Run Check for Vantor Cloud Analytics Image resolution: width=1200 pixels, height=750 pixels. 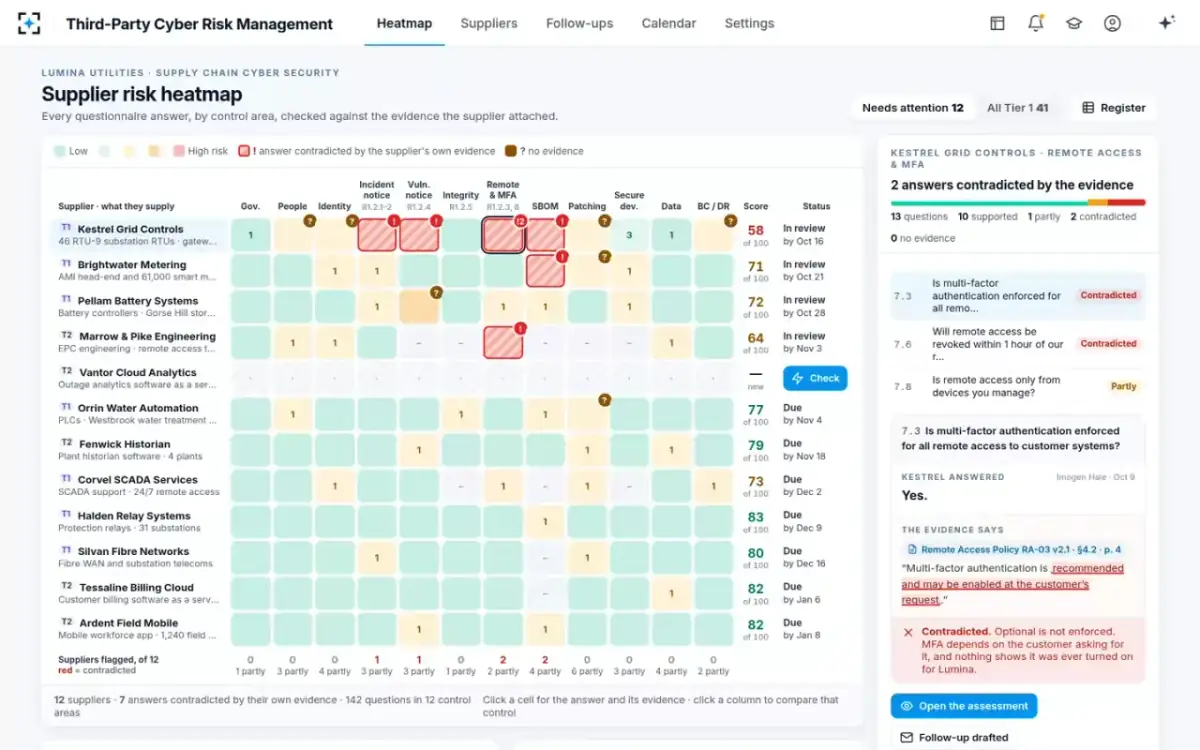[815, 378]
